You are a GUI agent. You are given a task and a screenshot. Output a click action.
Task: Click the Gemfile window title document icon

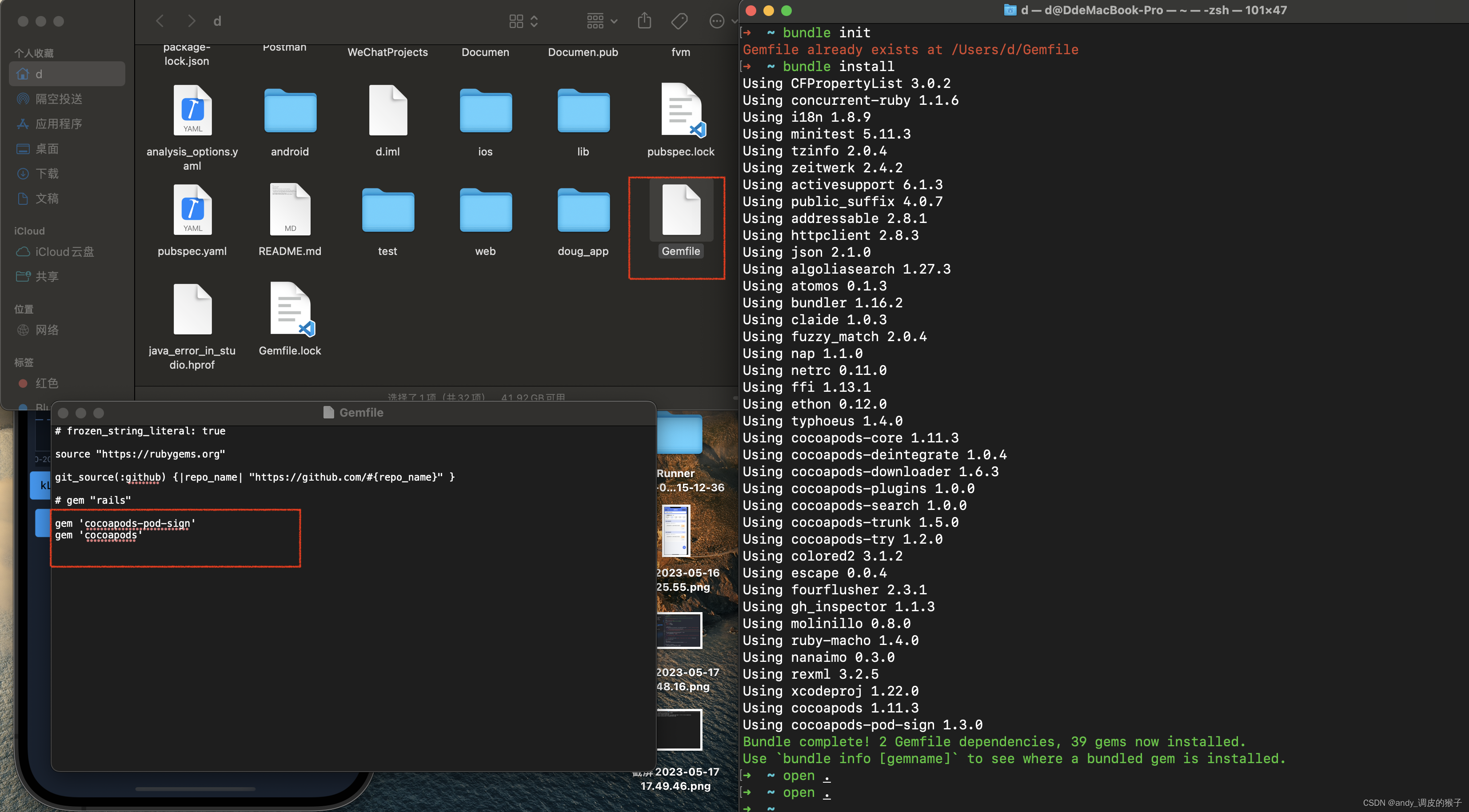click(328, 412)
